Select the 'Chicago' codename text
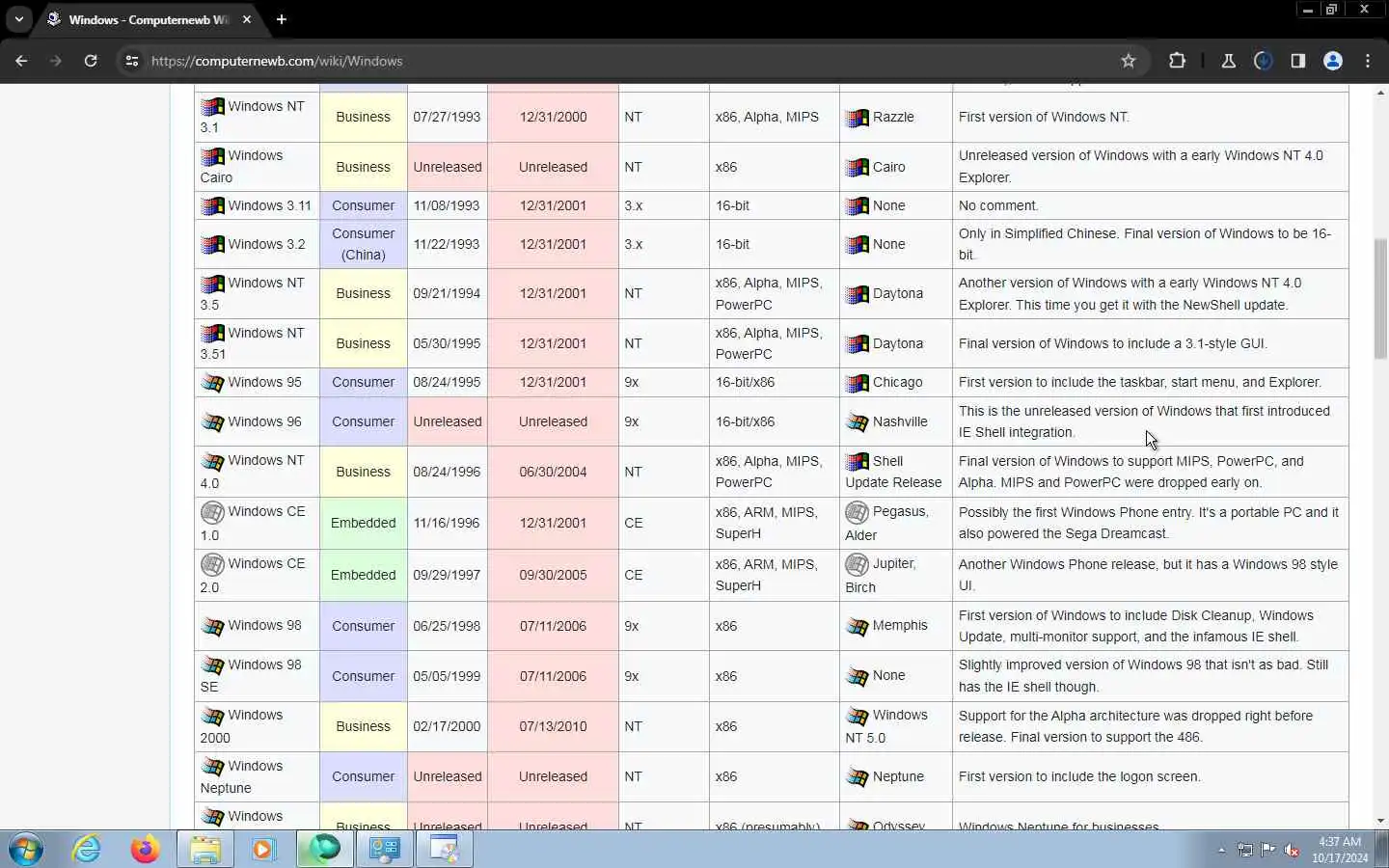This screenshot has height=868, width=1389. (x=898, y=382)
